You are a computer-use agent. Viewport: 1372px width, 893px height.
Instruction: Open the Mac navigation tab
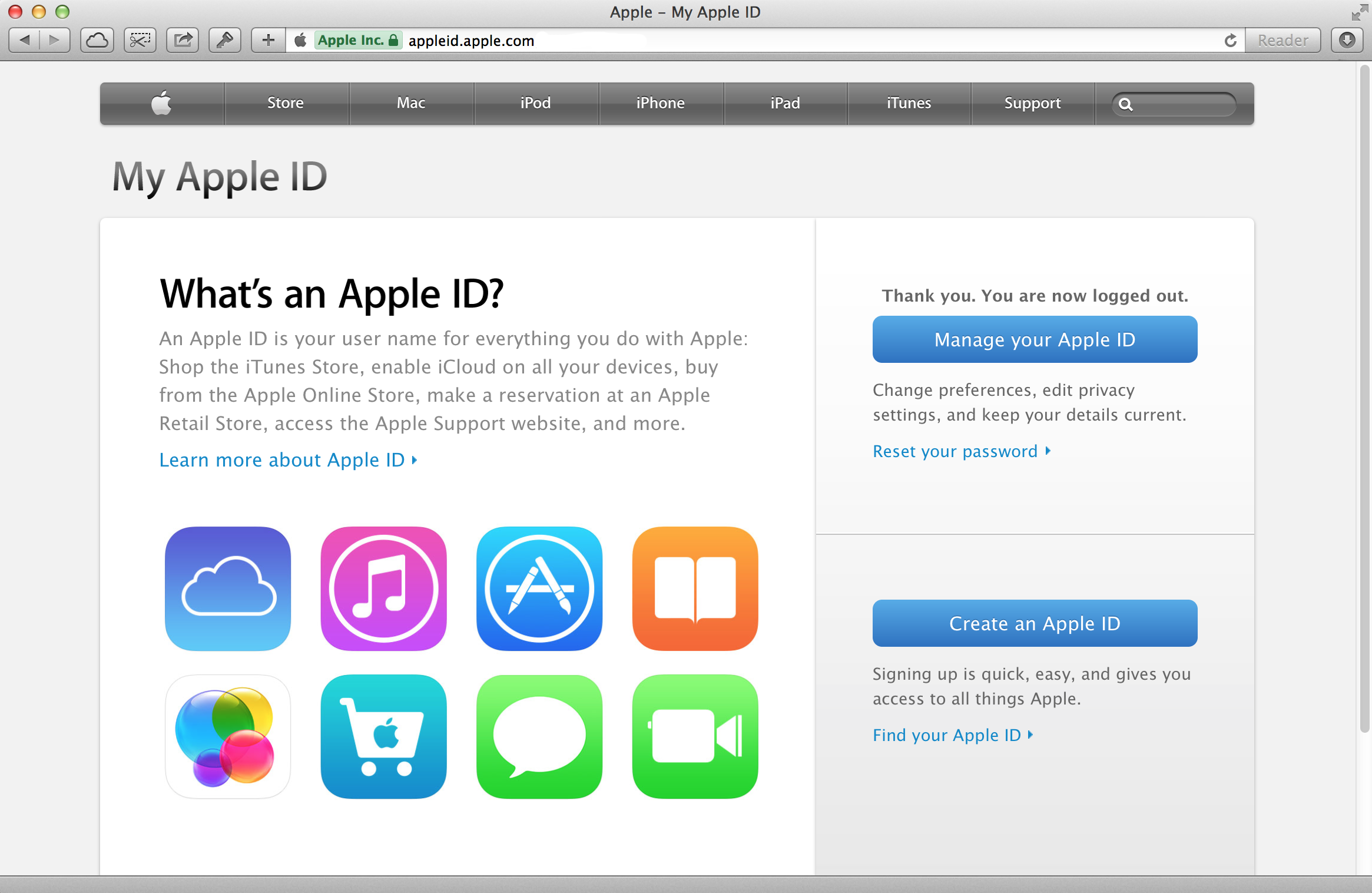point(411,103)
